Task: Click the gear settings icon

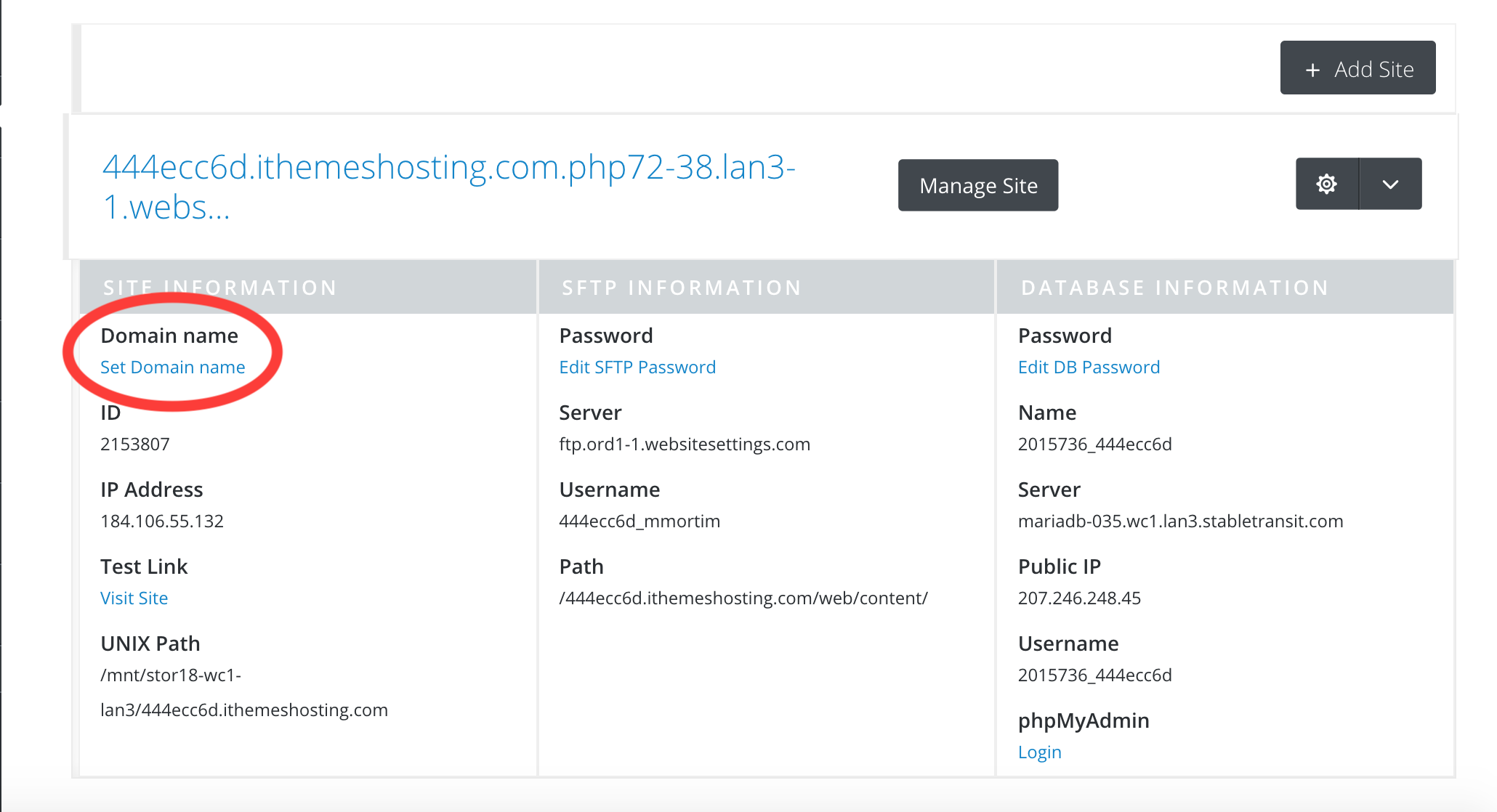Action: click(x=1327, y=184)
